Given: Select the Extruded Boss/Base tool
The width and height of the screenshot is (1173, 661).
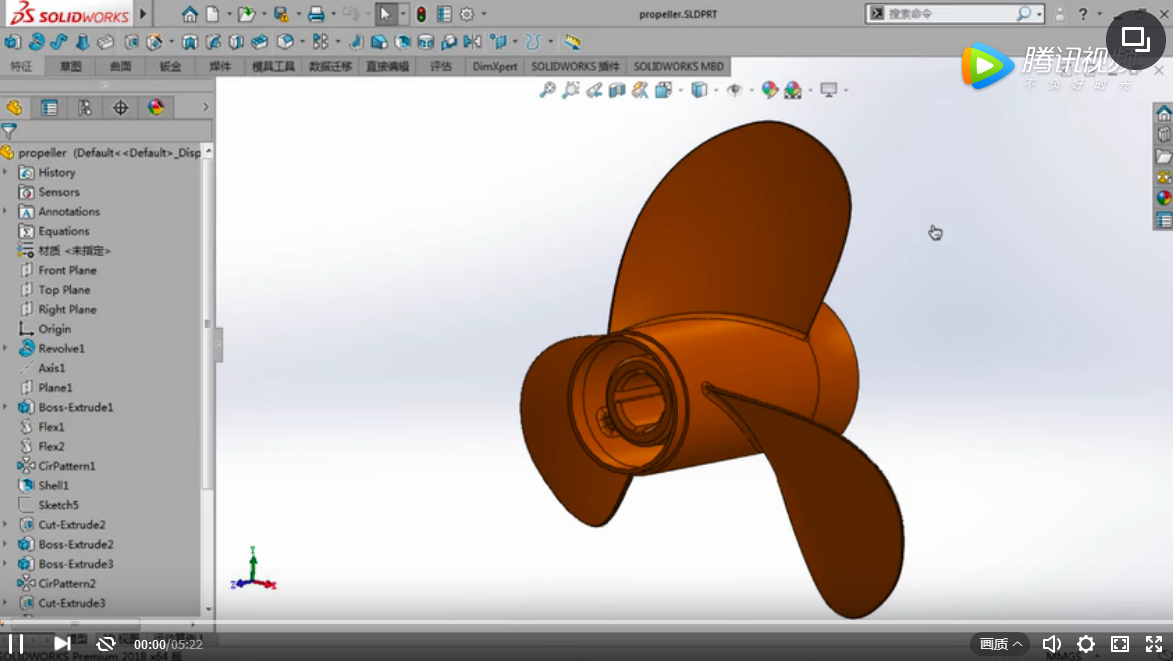Looking at the screenshot, I should pyautogui.click(x=13, y=42).
